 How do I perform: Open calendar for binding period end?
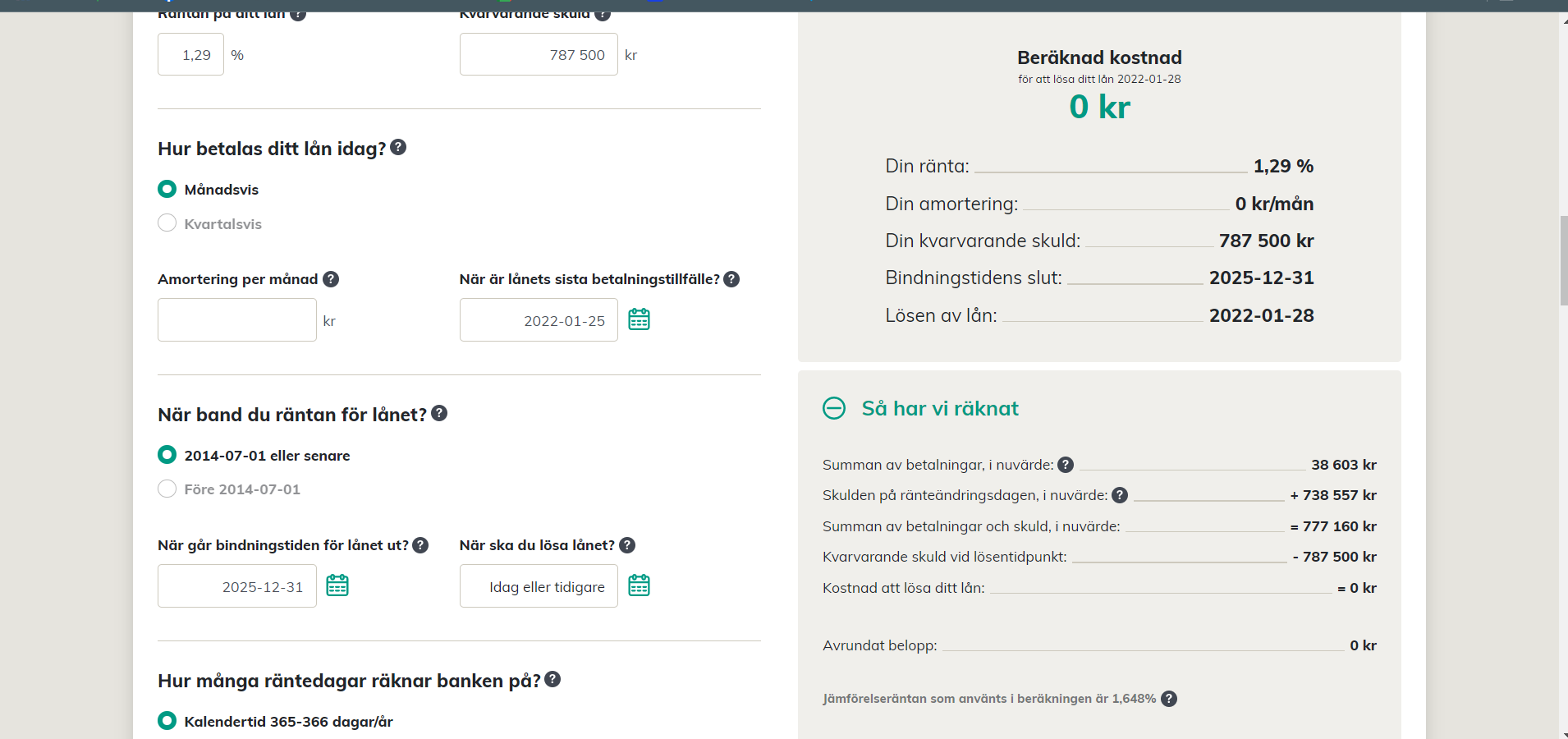point(337,585)
